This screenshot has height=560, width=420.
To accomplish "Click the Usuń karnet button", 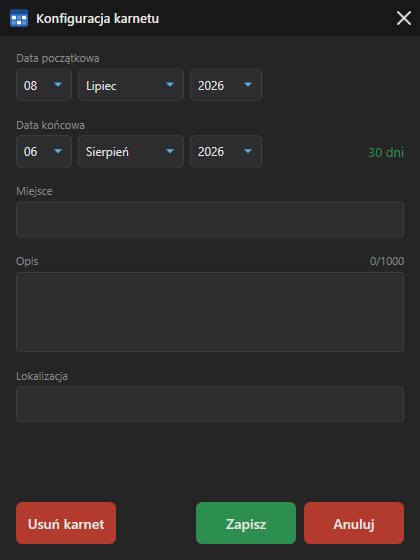I will tap(66, 523).
